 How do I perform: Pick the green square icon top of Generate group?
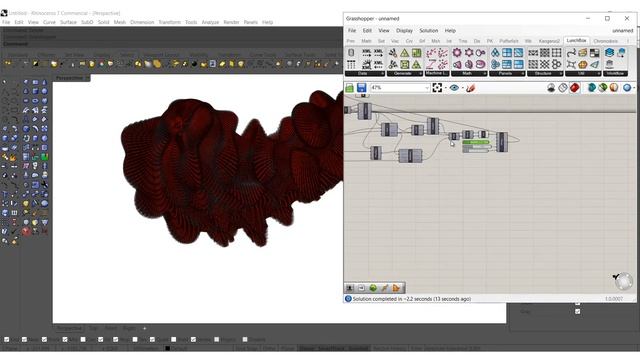click(416, 53)
